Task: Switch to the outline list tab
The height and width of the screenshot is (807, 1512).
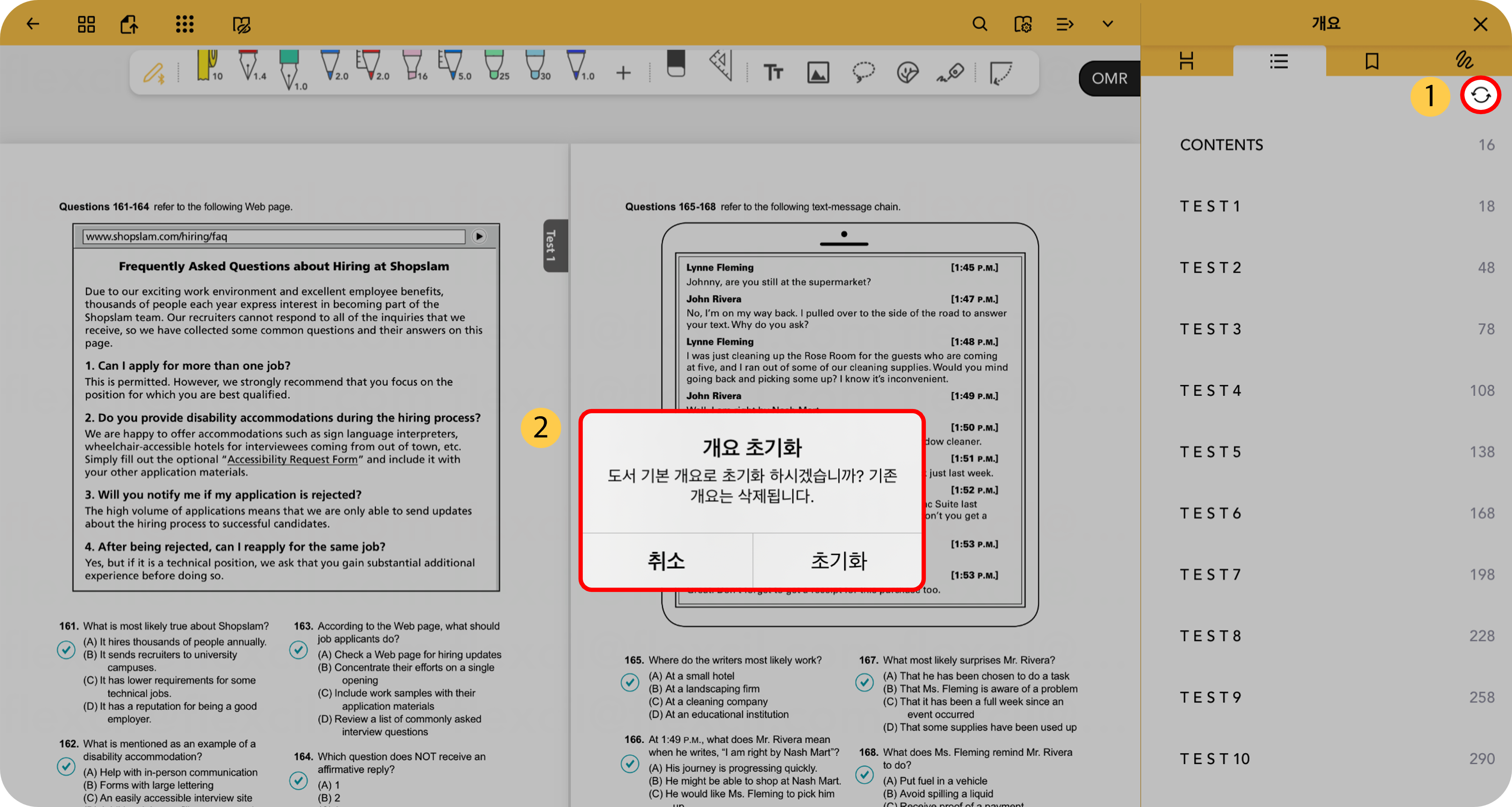Action: 1279,61
